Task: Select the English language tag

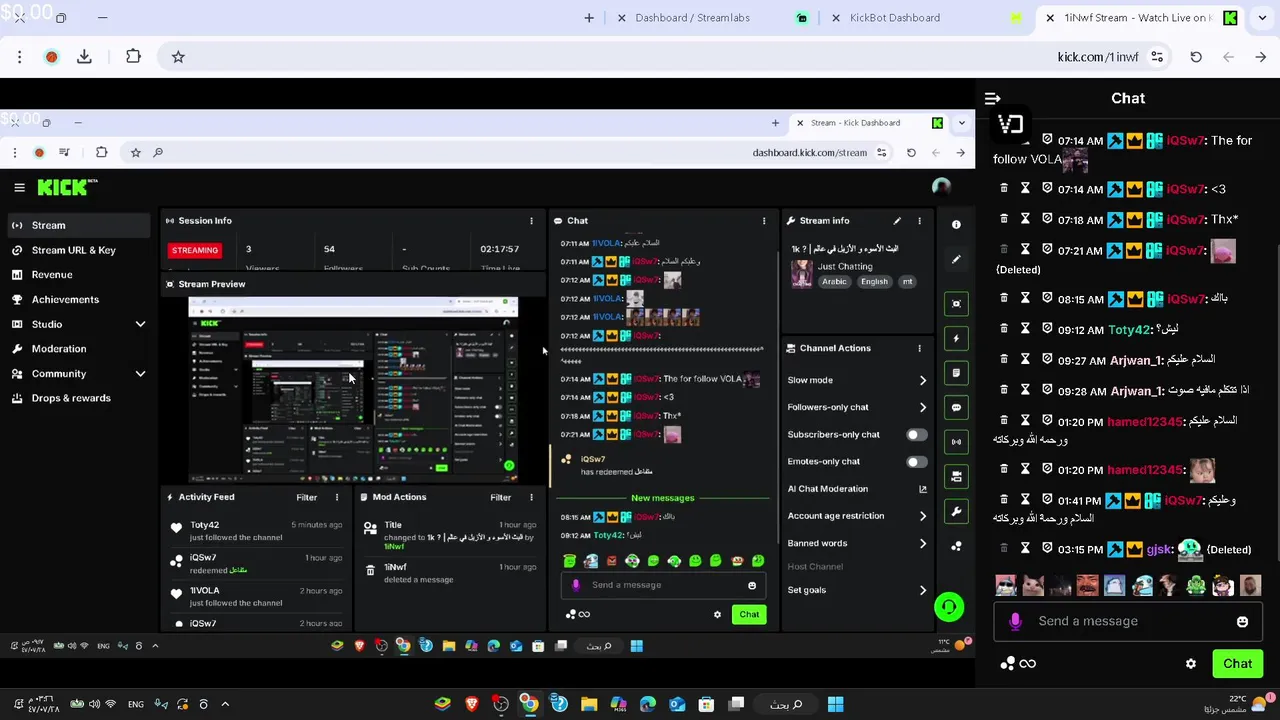Action: pyautogui.click(x=874, y=282)
